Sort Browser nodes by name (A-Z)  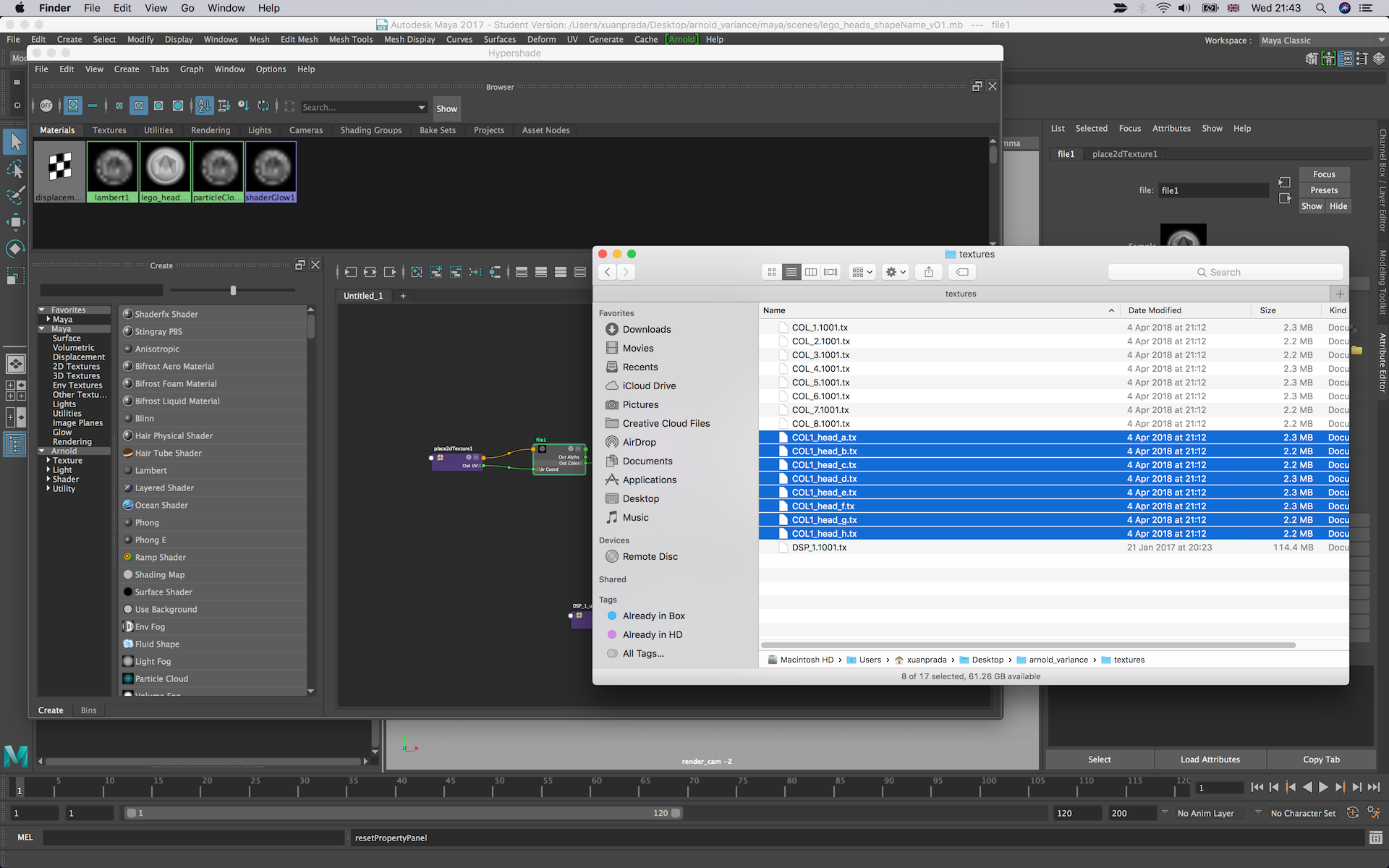(x=205, y=106)
